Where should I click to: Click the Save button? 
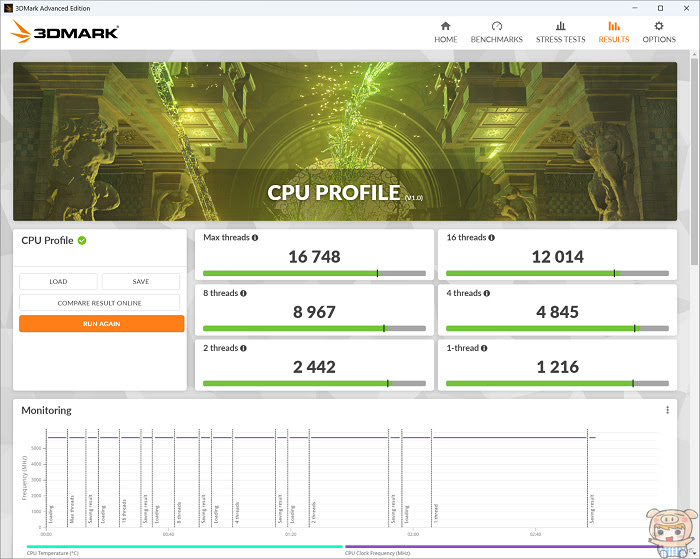coord(141,281)
